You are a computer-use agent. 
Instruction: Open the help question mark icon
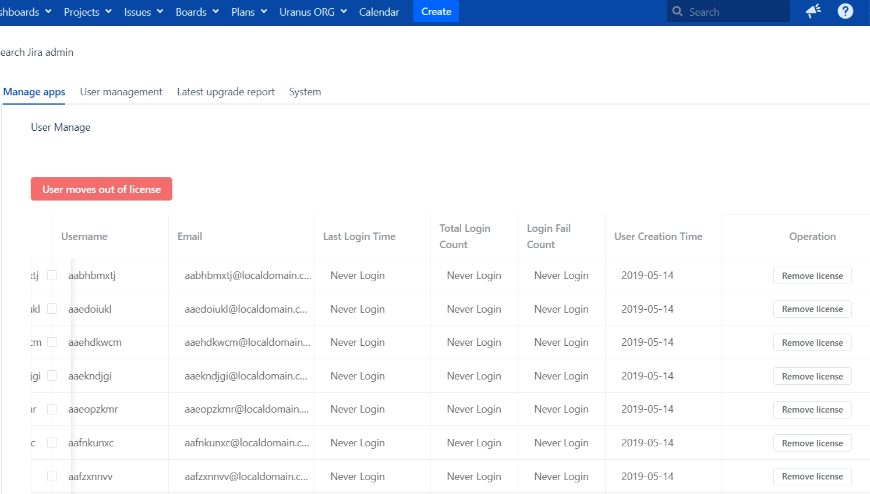(845, 12)
